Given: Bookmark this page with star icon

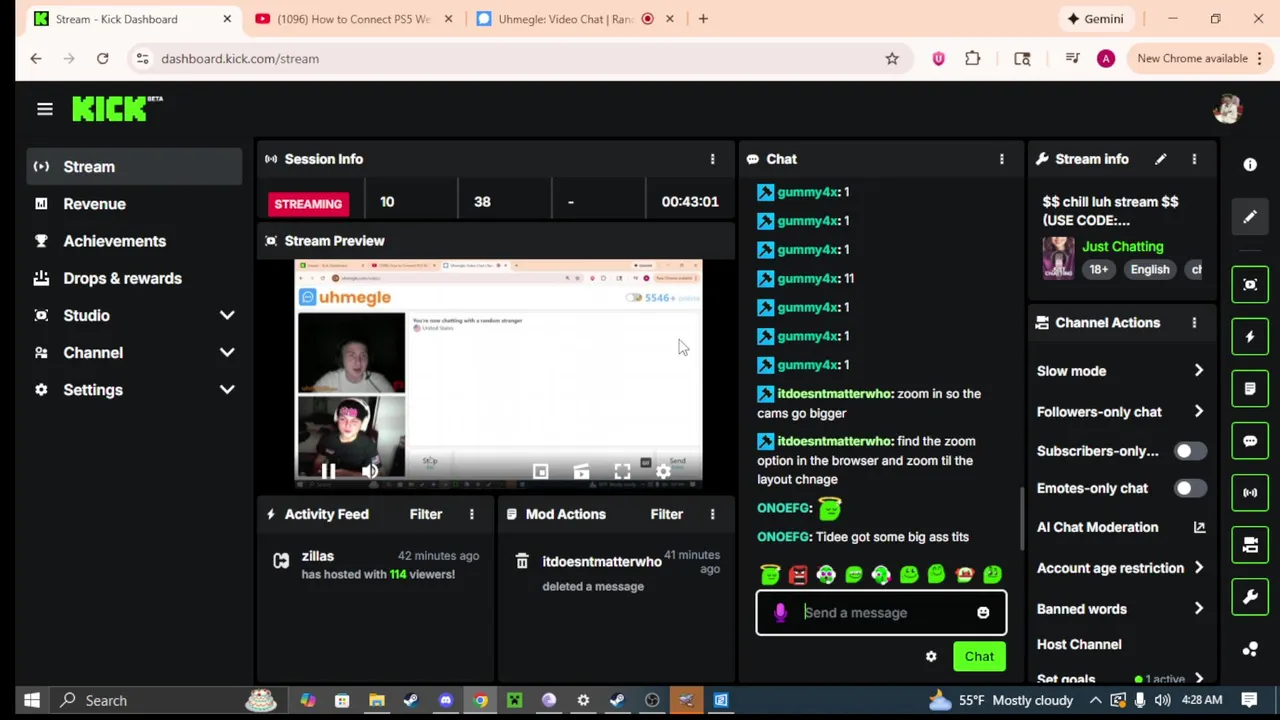Looking at the screenshot, I should 891,58.
